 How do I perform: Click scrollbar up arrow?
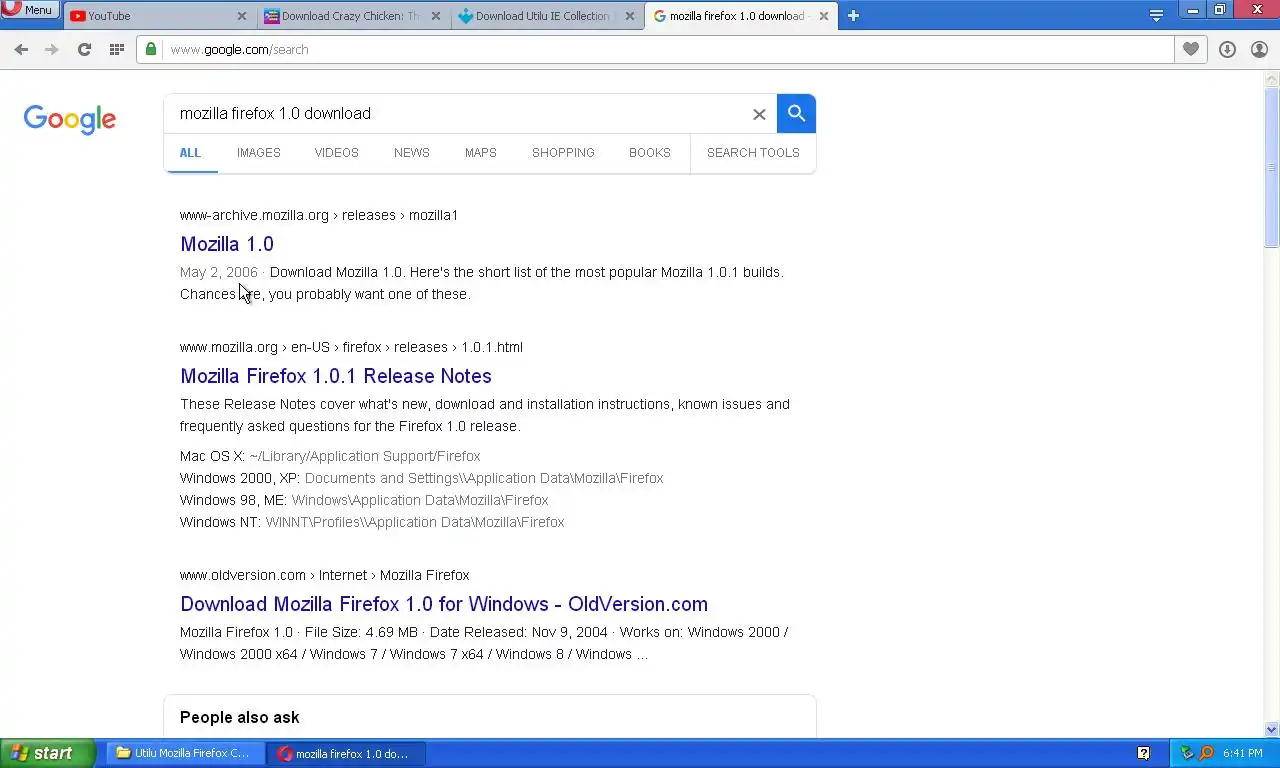pyautogui.click(x=1272, y=78)
